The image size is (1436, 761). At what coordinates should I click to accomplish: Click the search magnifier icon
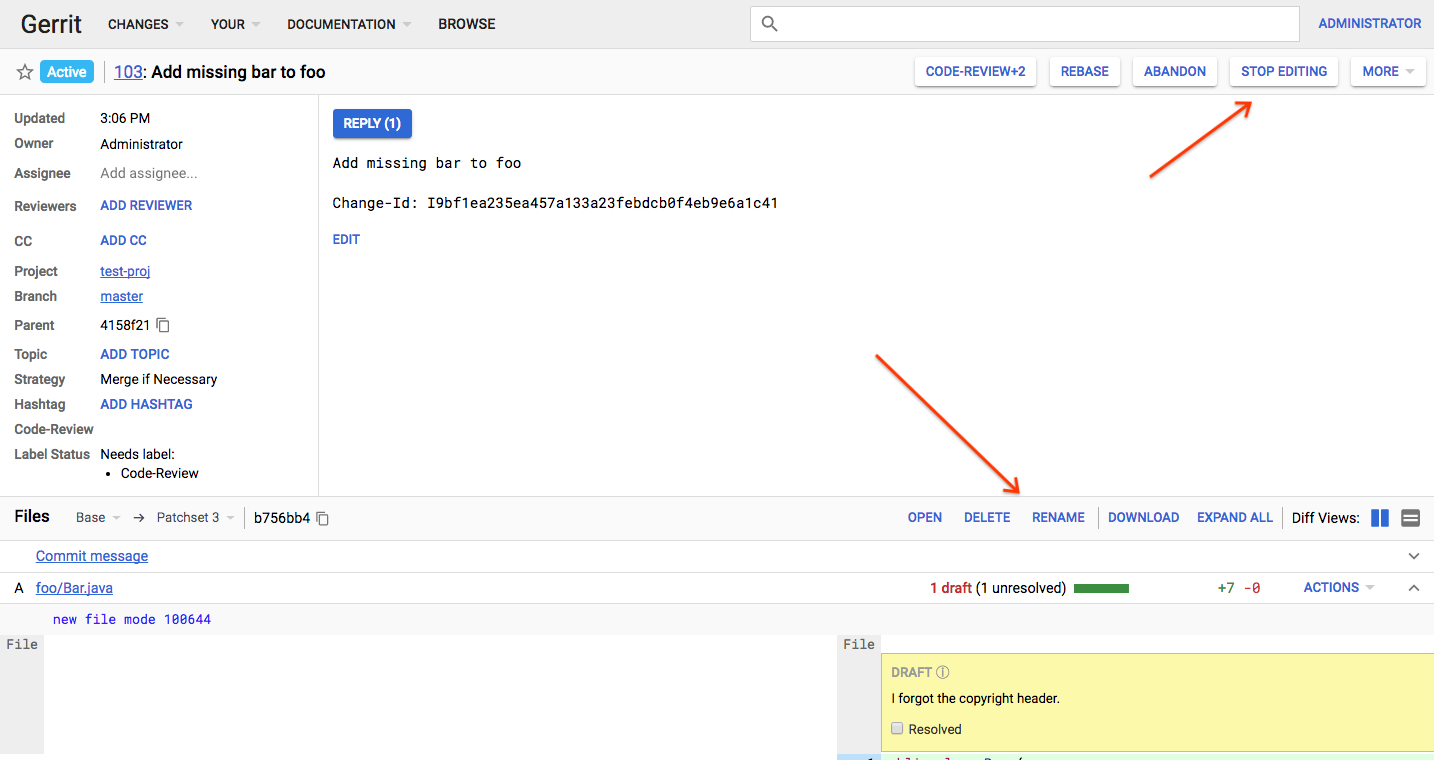tap(769, 24)
